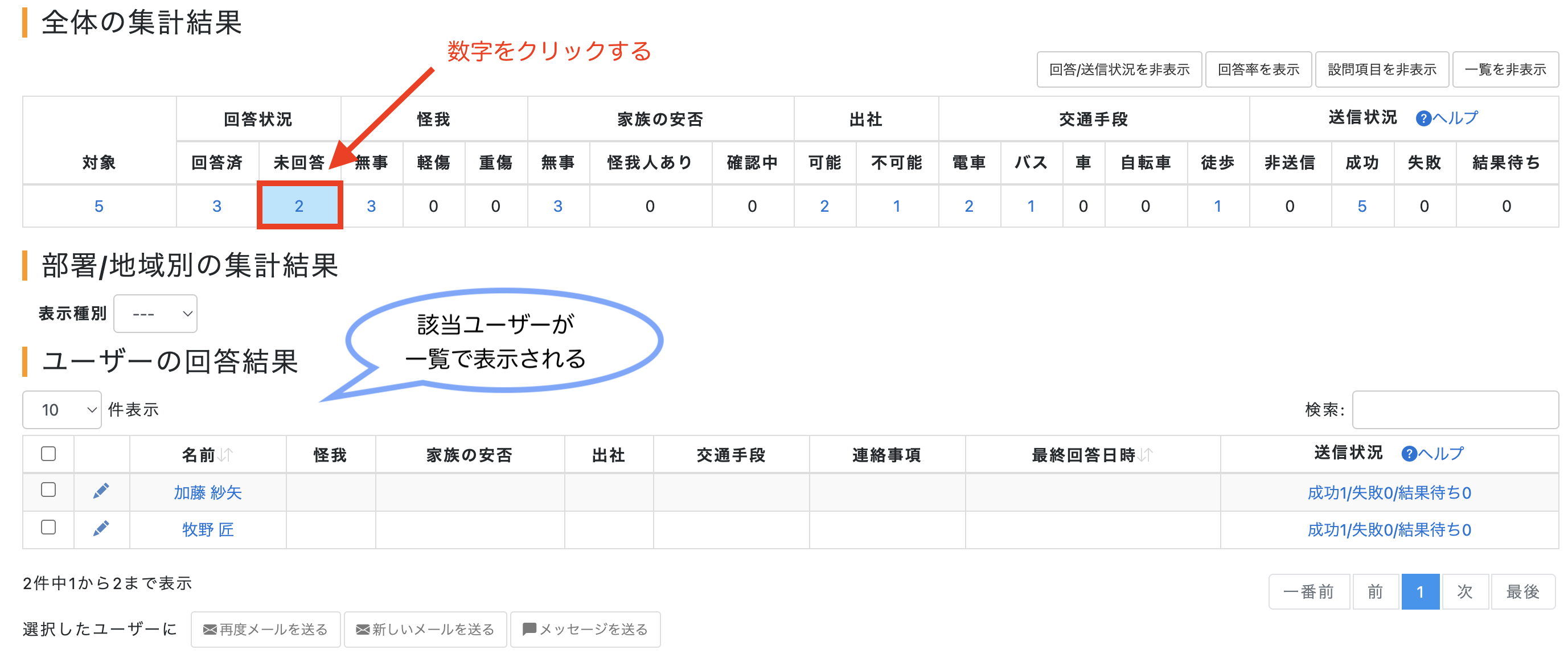This screenshot has width=1568, height=658.
Task: Click the 最後 pagination button
Action: point(1522,591)
